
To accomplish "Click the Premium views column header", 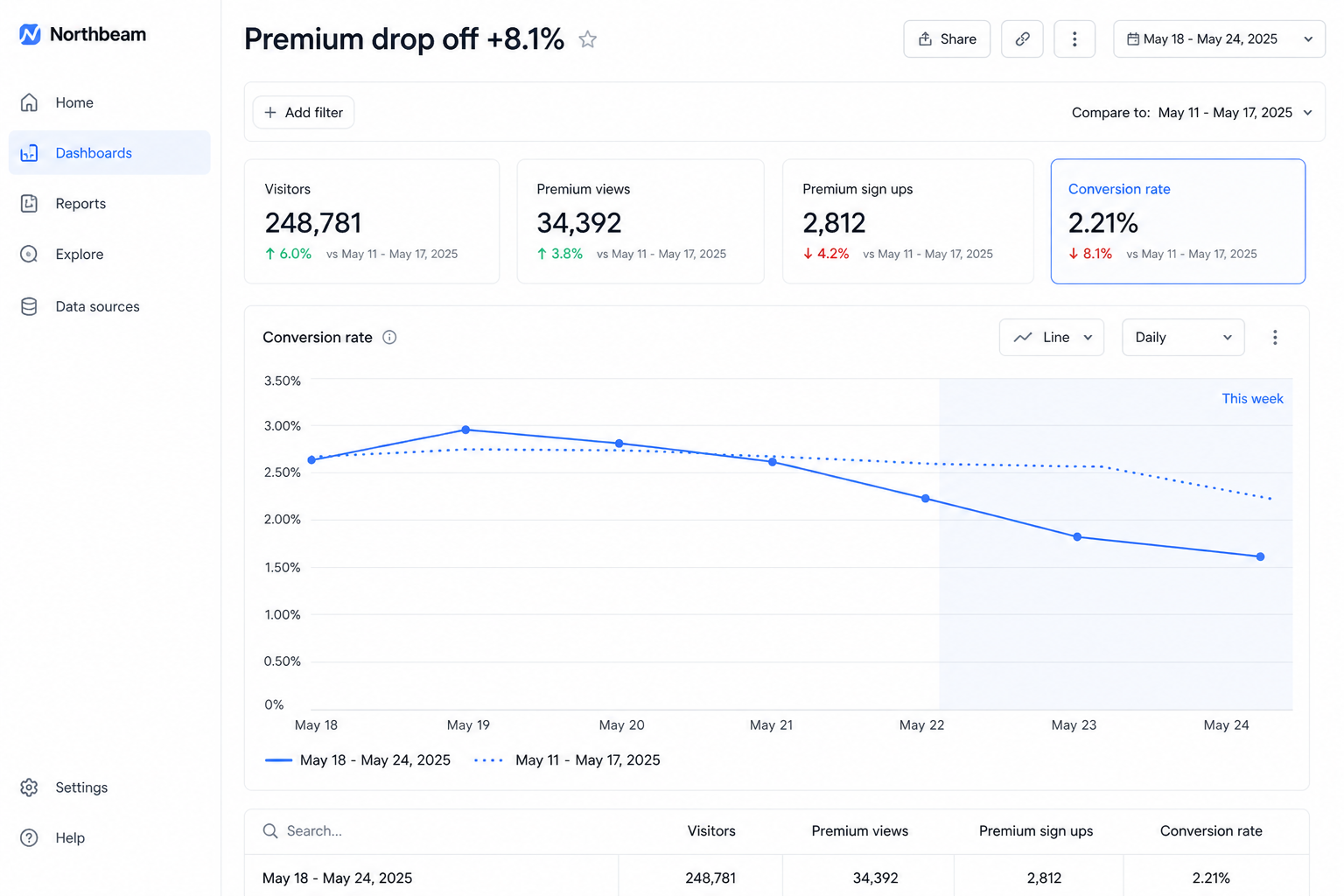I will tap(860, 831).
